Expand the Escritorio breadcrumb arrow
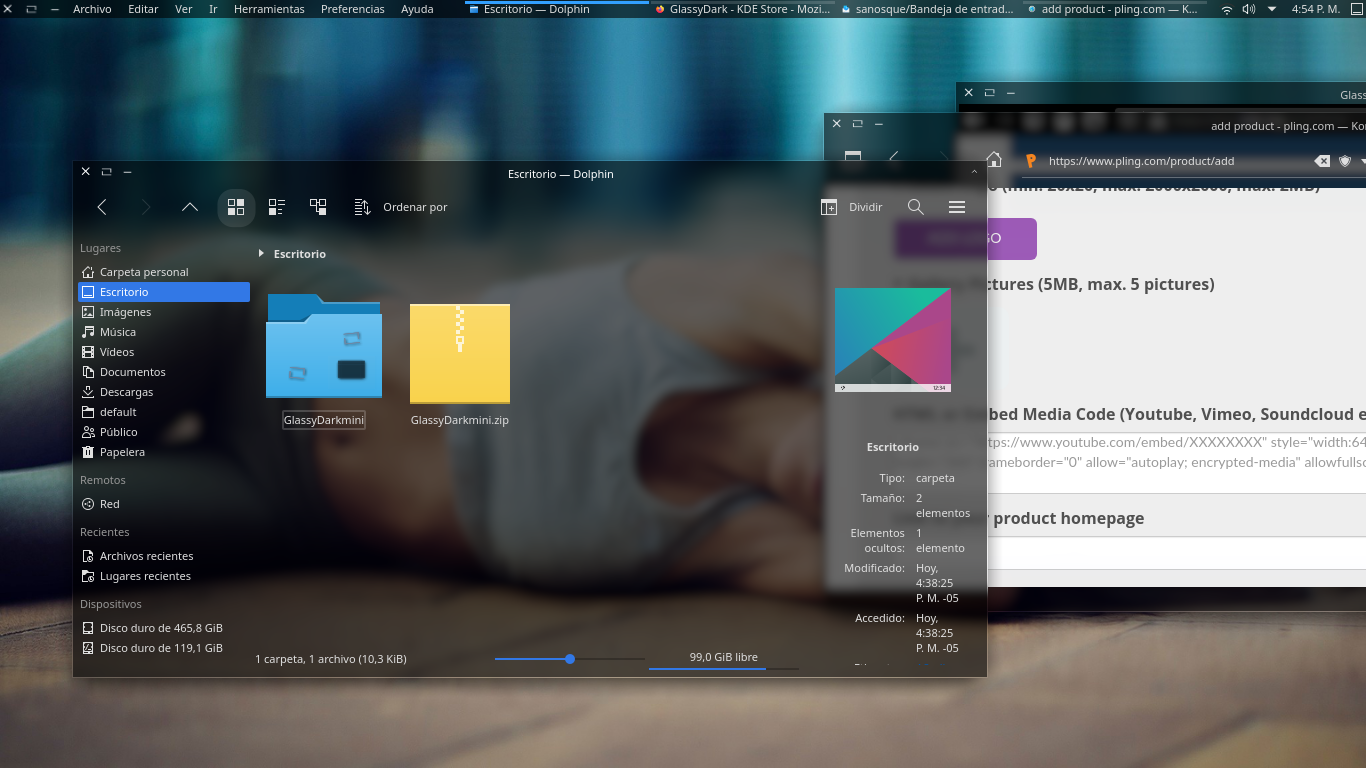Viewport: 1366px width, 768px height. coord(262,254)
